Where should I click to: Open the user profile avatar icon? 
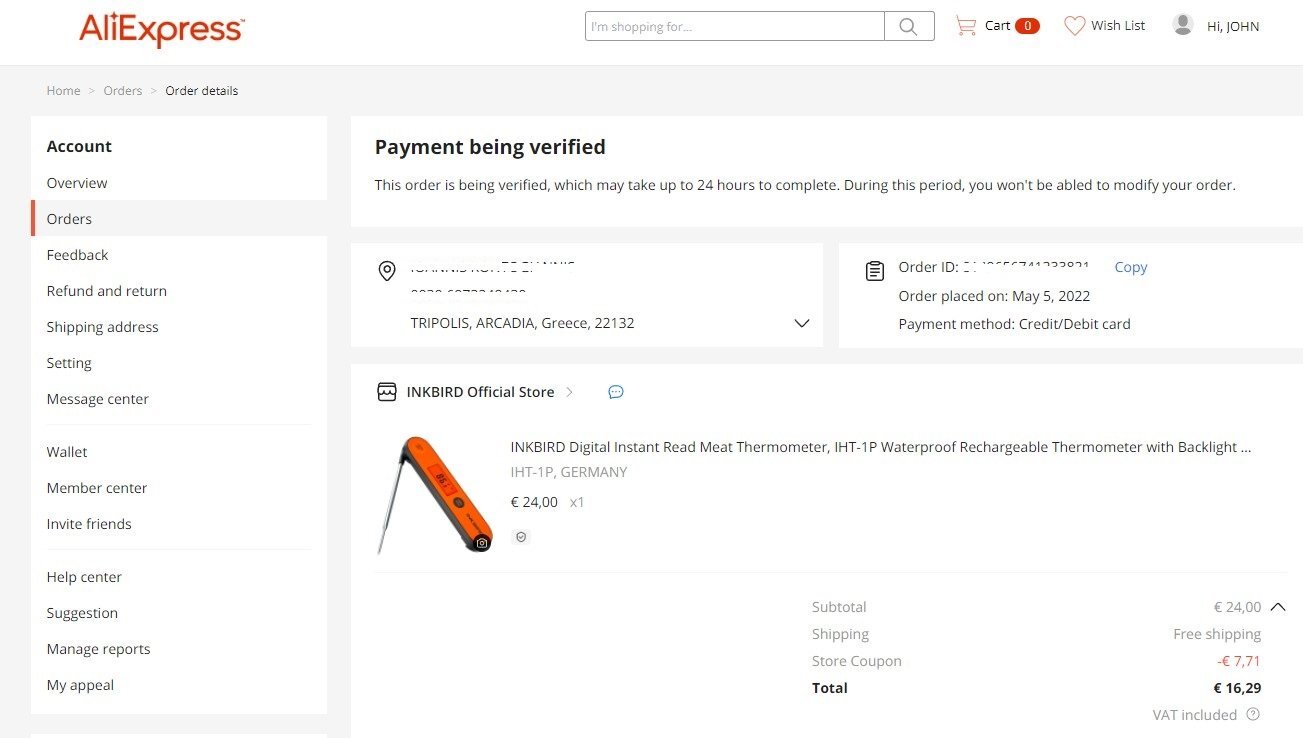(1183, 25)
